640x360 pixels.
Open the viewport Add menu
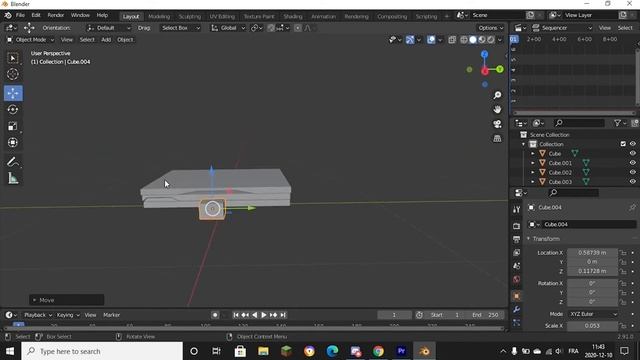[106, 40]
